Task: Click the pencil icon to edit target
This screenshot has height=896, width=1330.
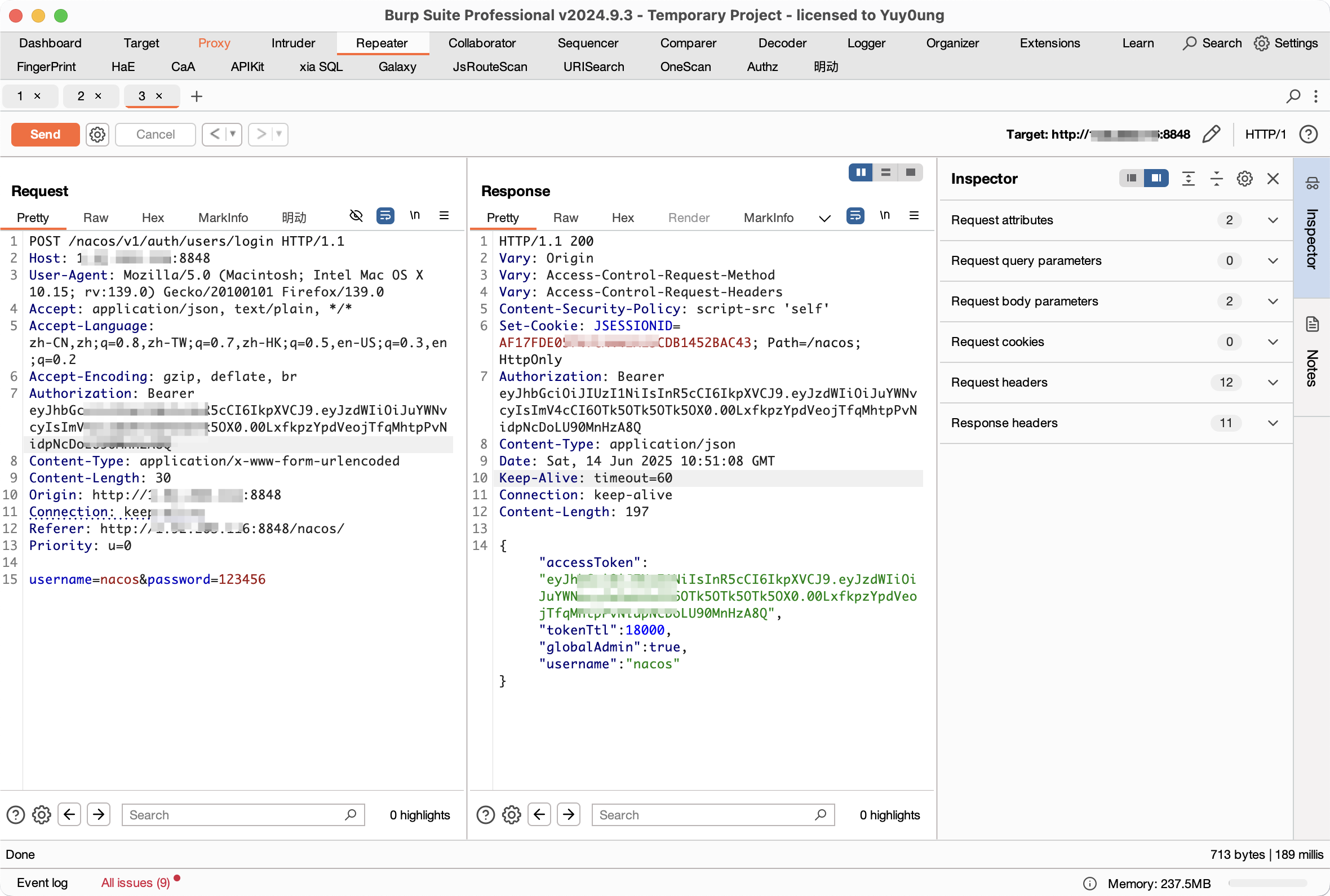Action: [1211, 134]
